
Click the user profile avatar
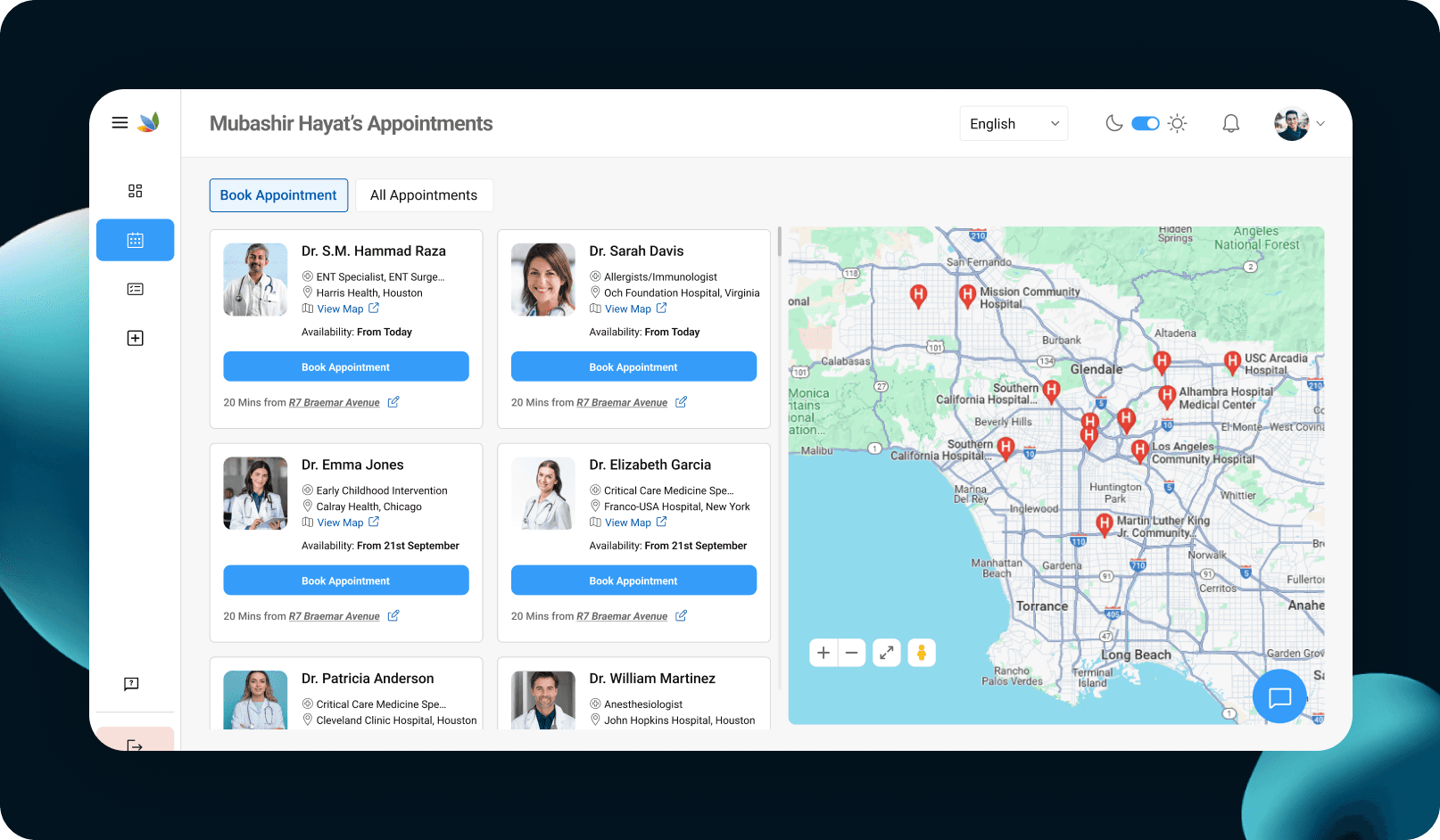(1291, 124)
